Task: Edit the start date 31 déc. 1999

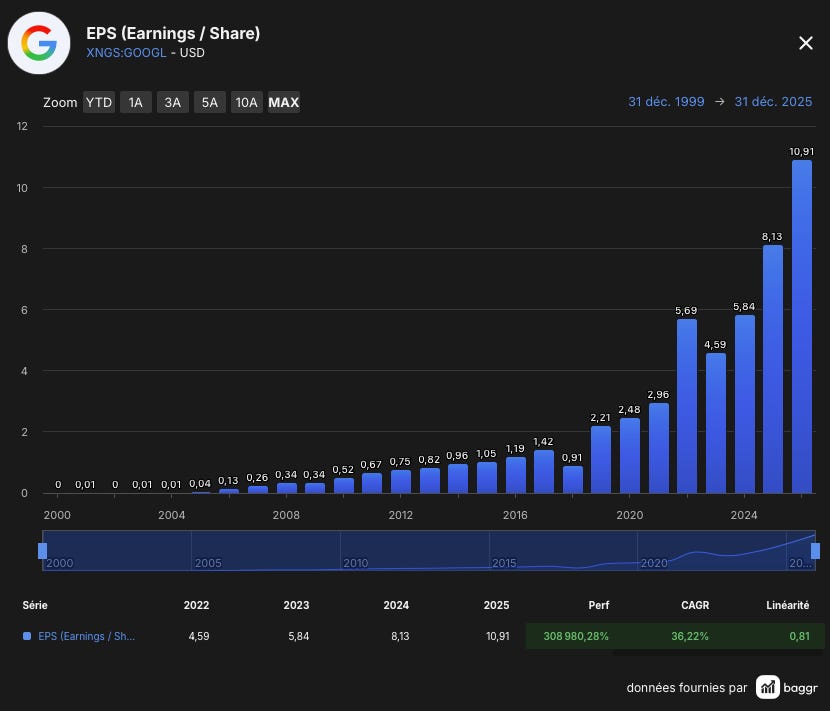Action: [666, 102]
